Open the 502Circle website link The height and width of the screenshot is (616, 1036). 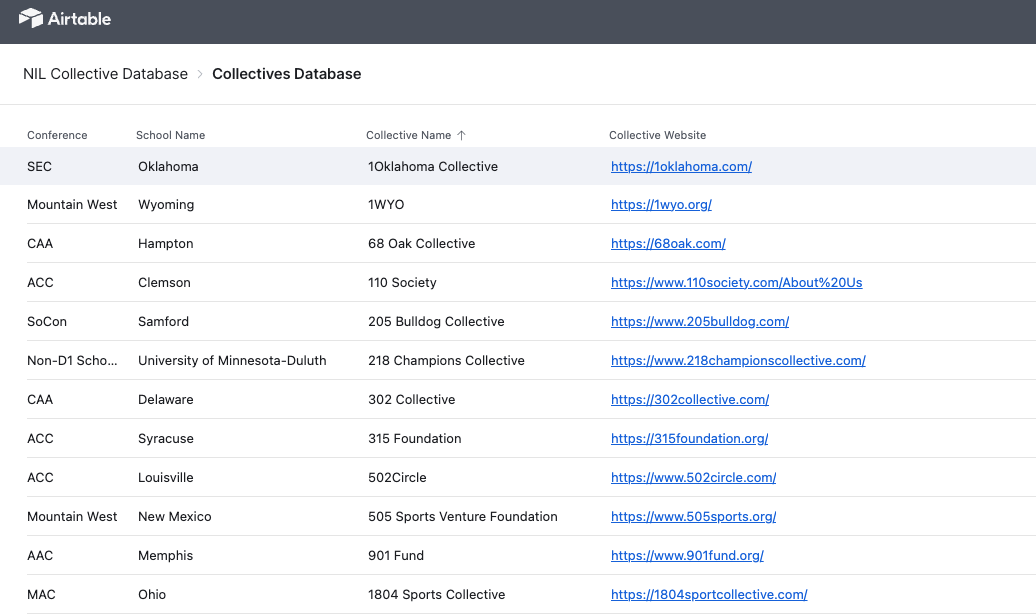click(x=693, y=477)
